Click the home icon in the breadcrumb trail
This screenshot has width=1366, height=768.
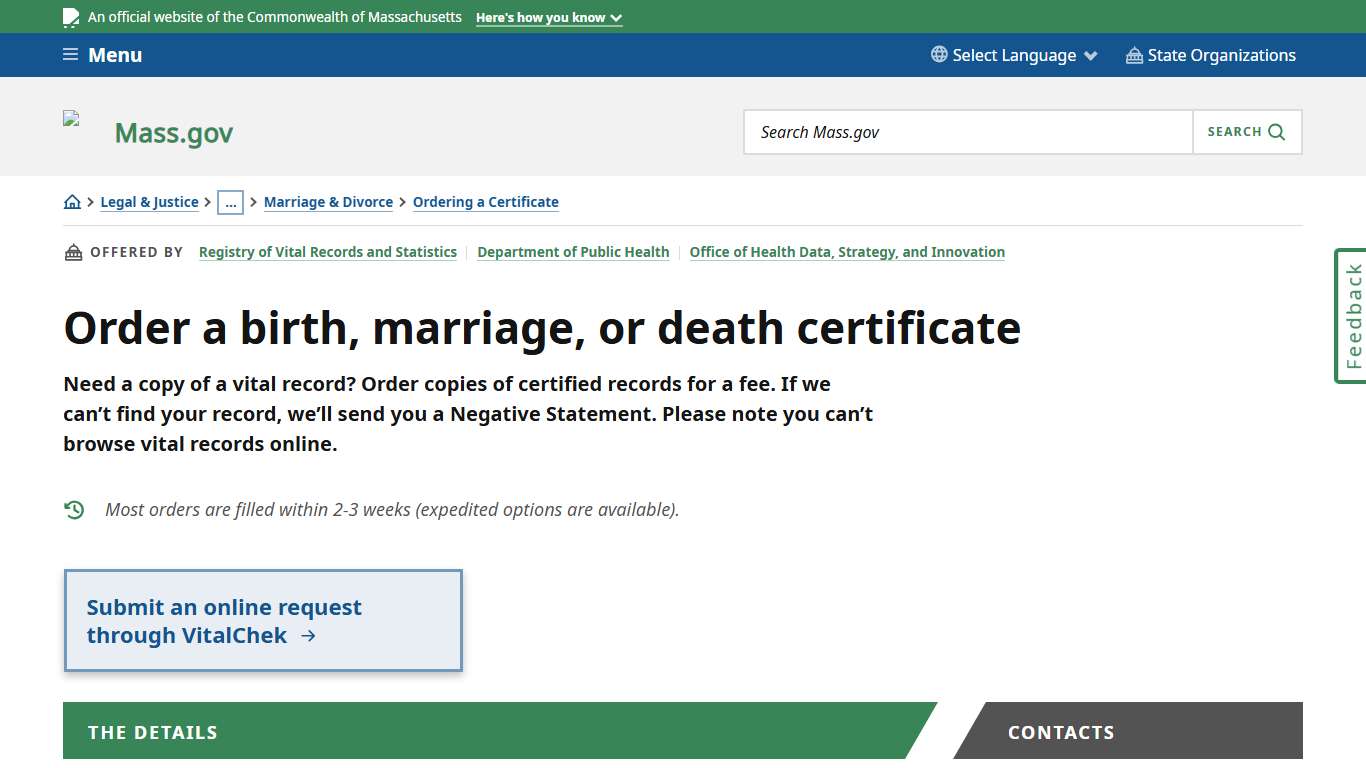(71, 201)
